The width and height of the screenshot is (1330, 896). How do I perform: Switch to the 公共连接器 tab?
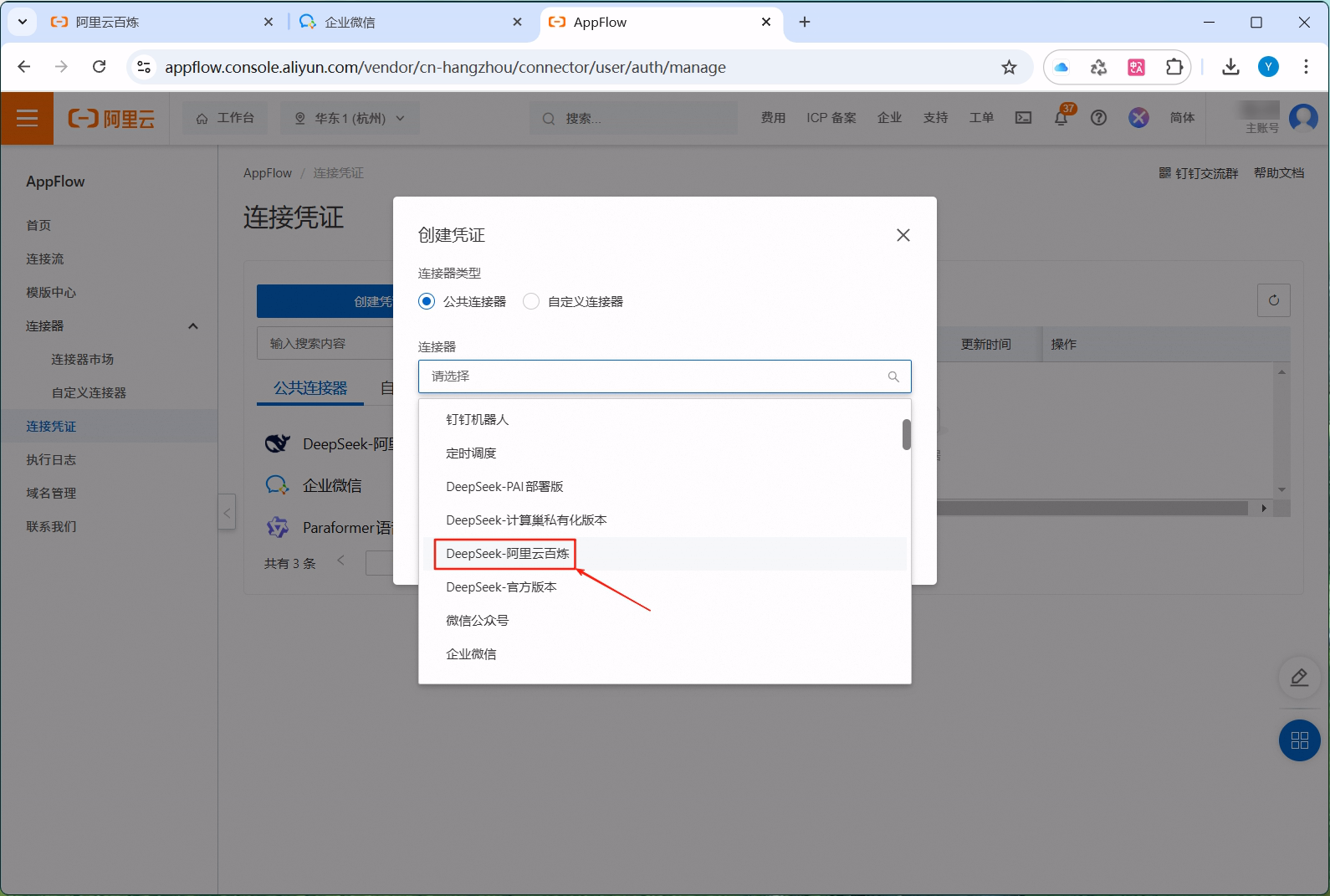310,388
